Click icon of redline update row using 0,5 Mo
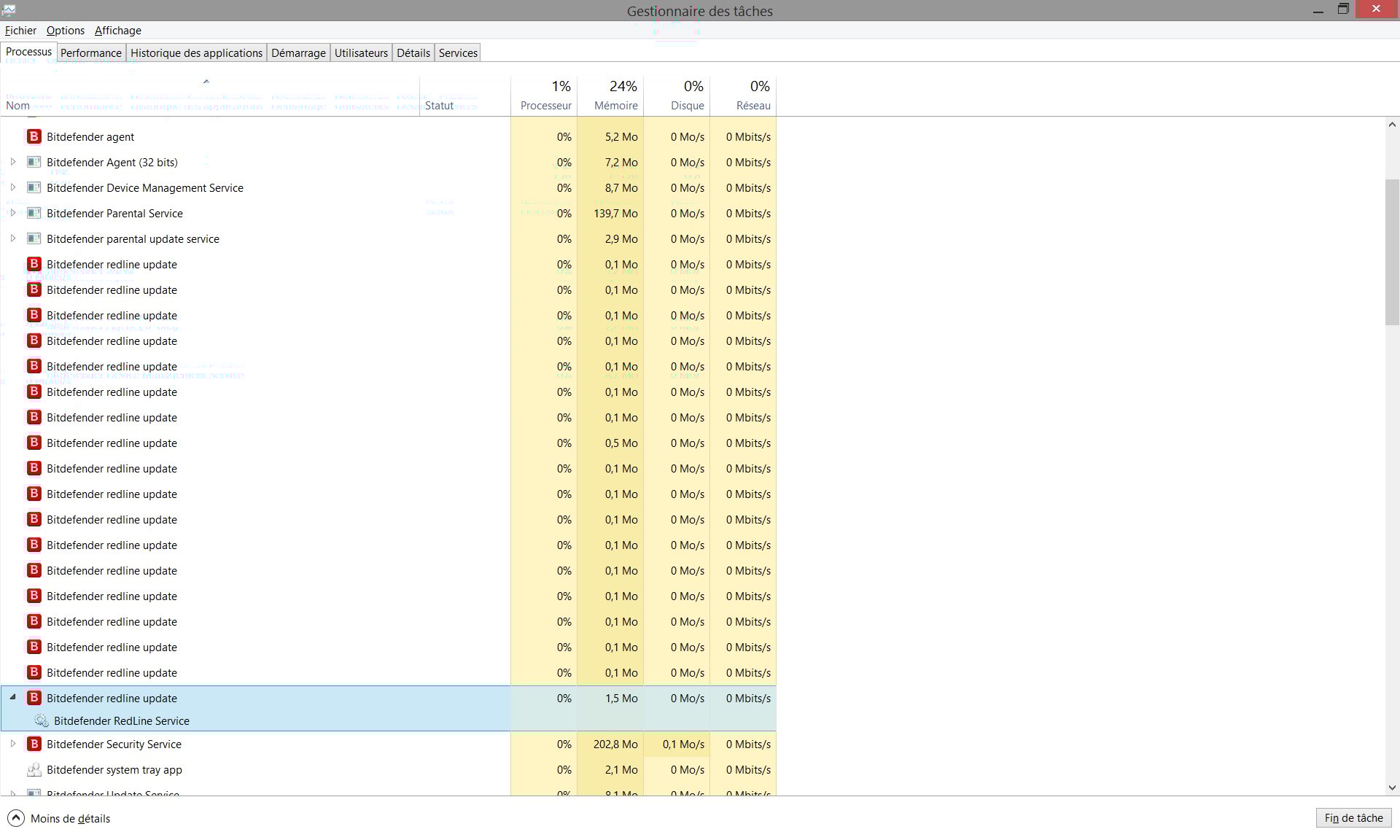The width and height of the screenshot is (1400, 840). click(34, 443)
